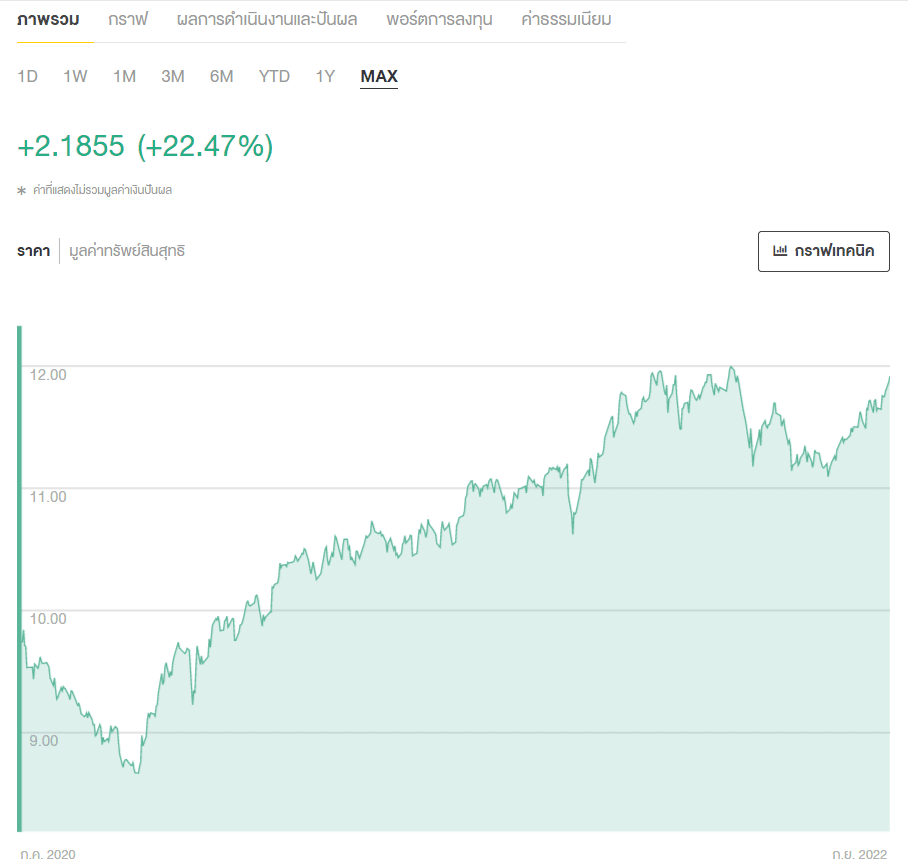Open the กราฟเทคนิค technical chart button
This screenshot has width=908, height=865.
(x=824, y=251)
